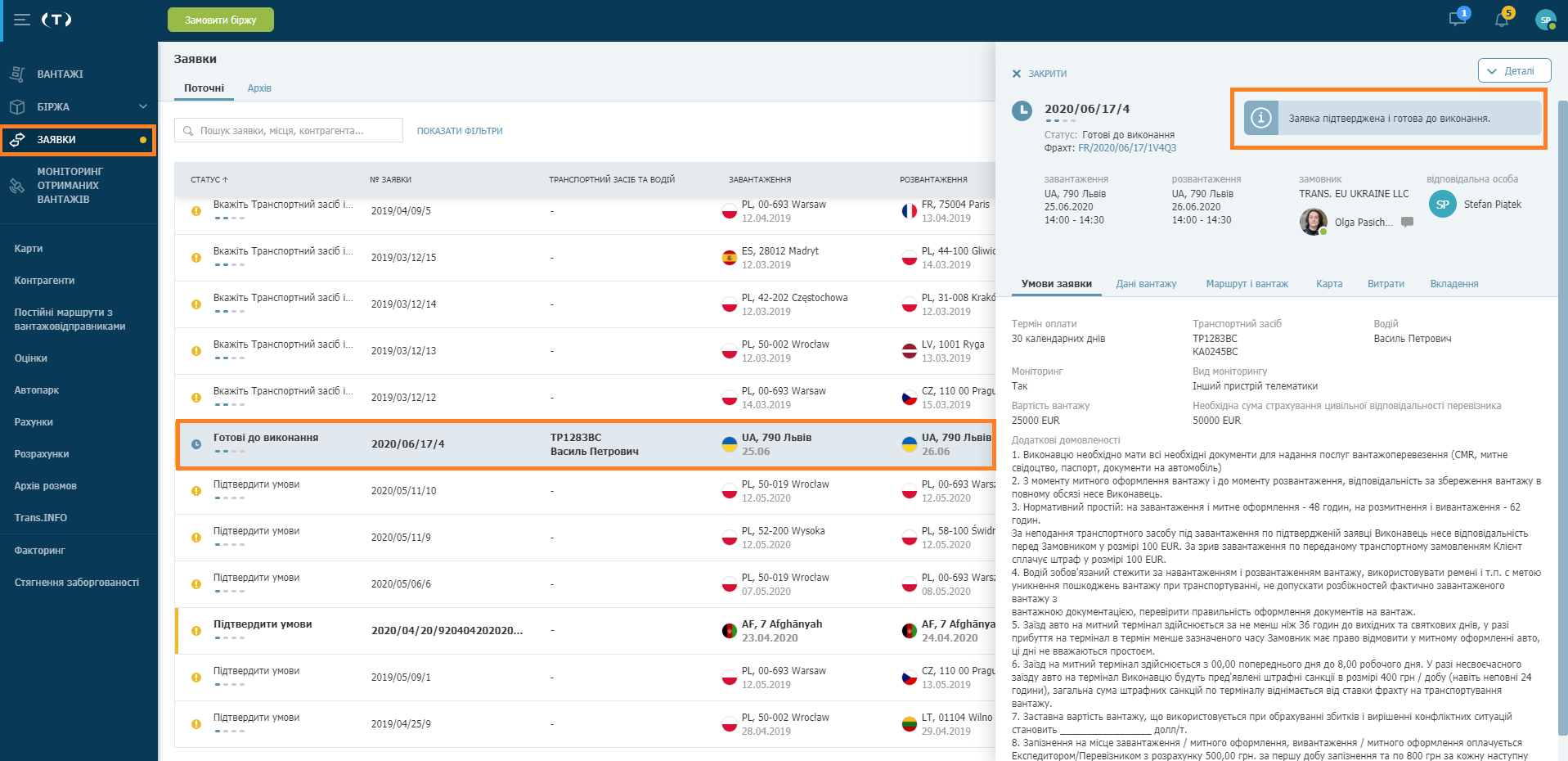Click French flag next to Paris
The width and height of the screenshot is (1568, 761).
point(910,211)
